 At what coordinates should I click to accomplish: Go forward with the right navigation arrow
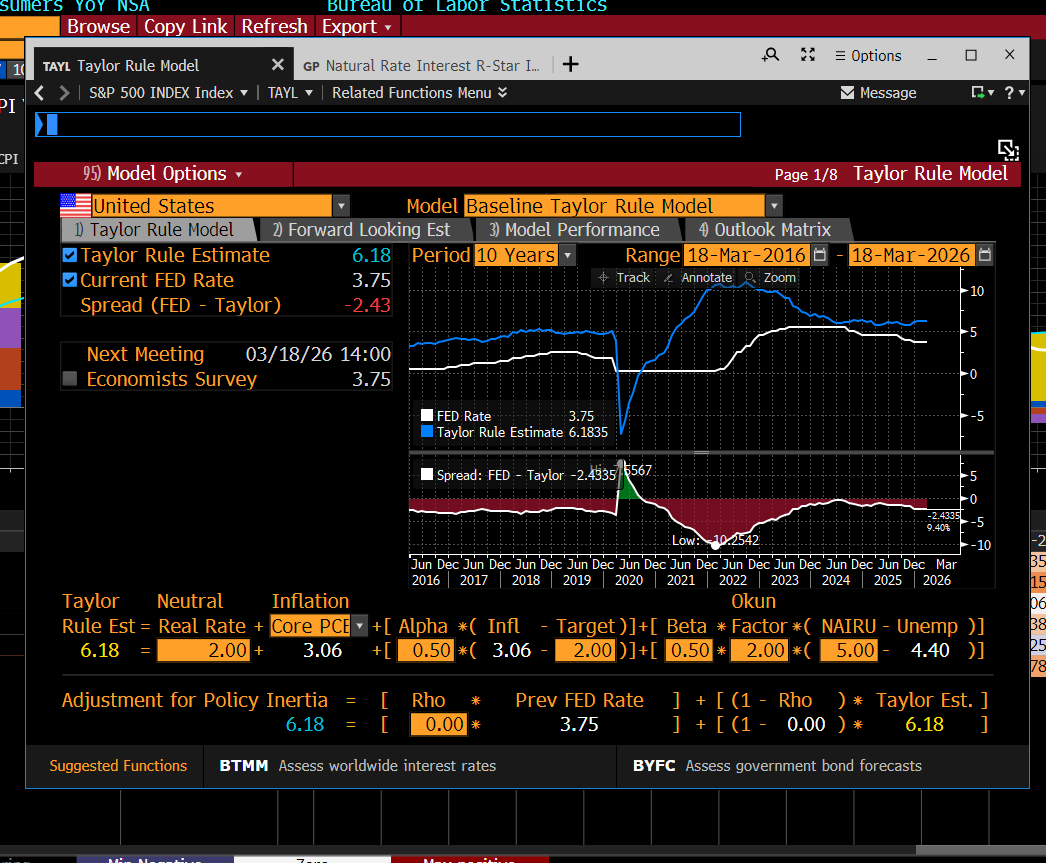tap(64, 93)
